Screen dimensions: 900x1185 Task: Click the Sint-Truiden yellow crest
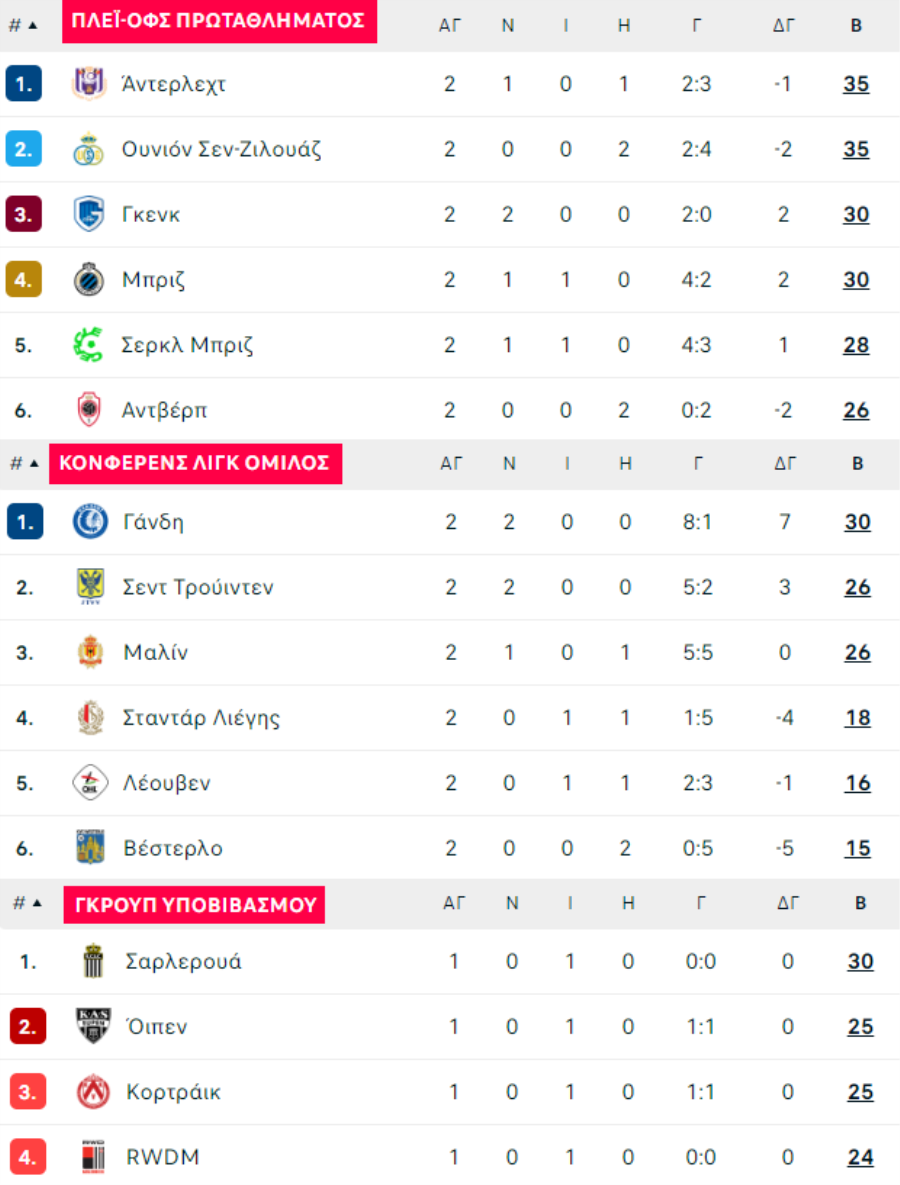91,586
